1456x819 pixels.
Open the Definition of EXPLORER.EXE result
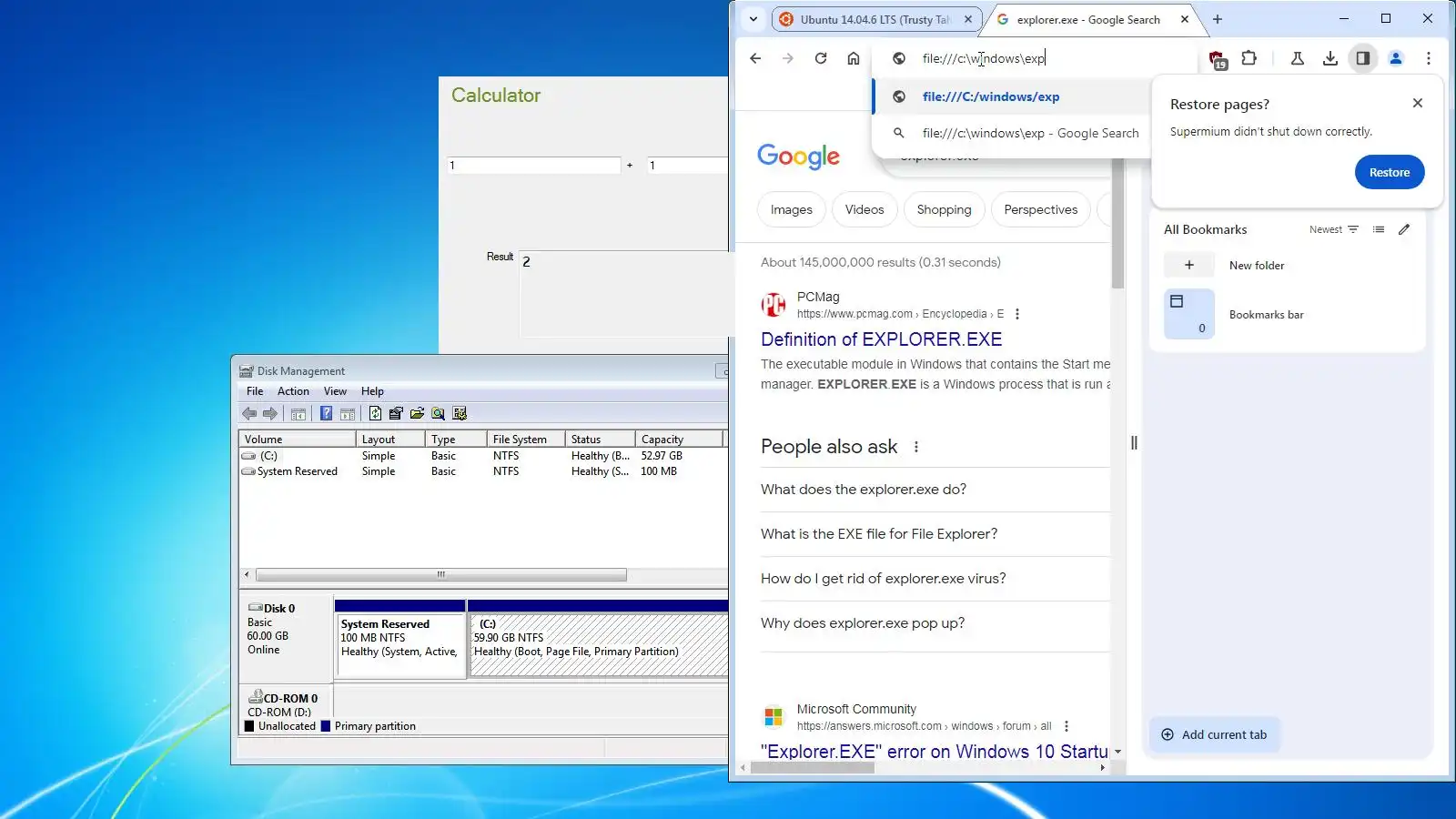[x=881, y=339]
